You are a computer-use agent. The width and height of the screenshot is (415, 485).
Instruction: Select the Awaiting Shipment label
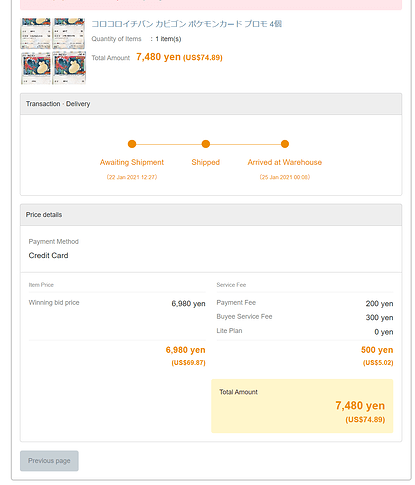[132, 162]
